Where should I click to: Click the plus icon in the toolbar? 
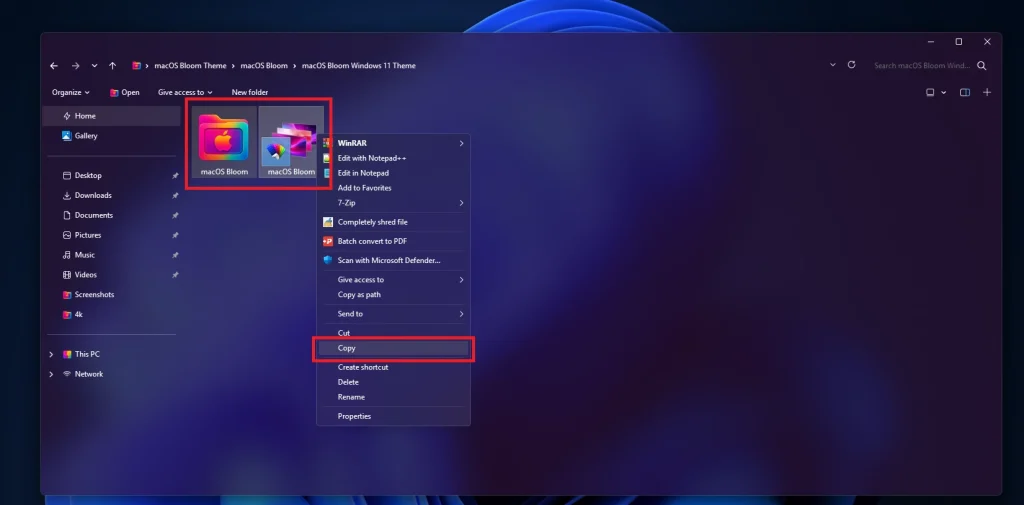[x=987, y=93]
